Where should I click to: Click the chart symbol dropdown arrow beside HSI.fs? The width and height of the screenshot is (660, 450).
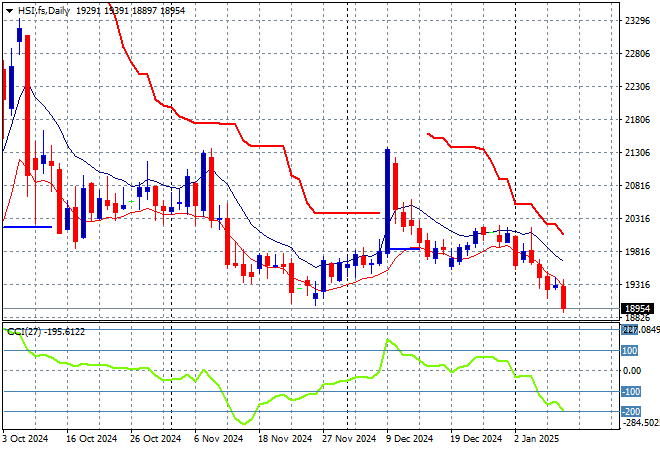[9, 8]
